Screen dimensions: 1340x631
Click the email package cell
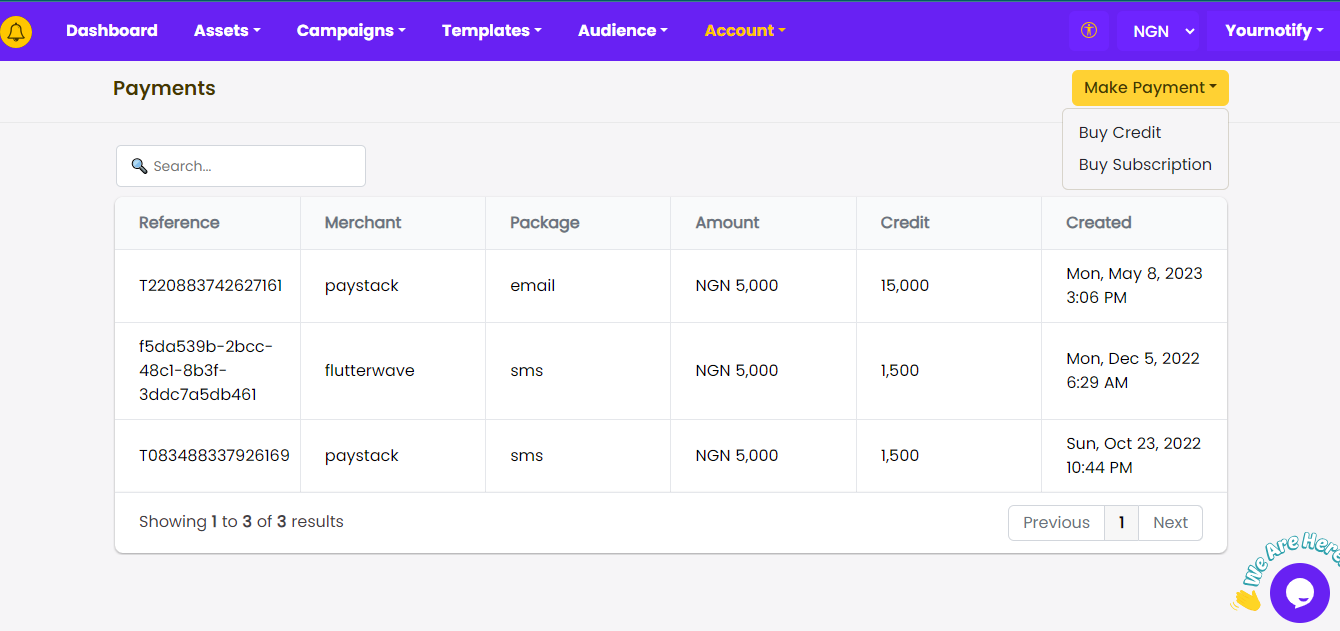pos(578,286)
